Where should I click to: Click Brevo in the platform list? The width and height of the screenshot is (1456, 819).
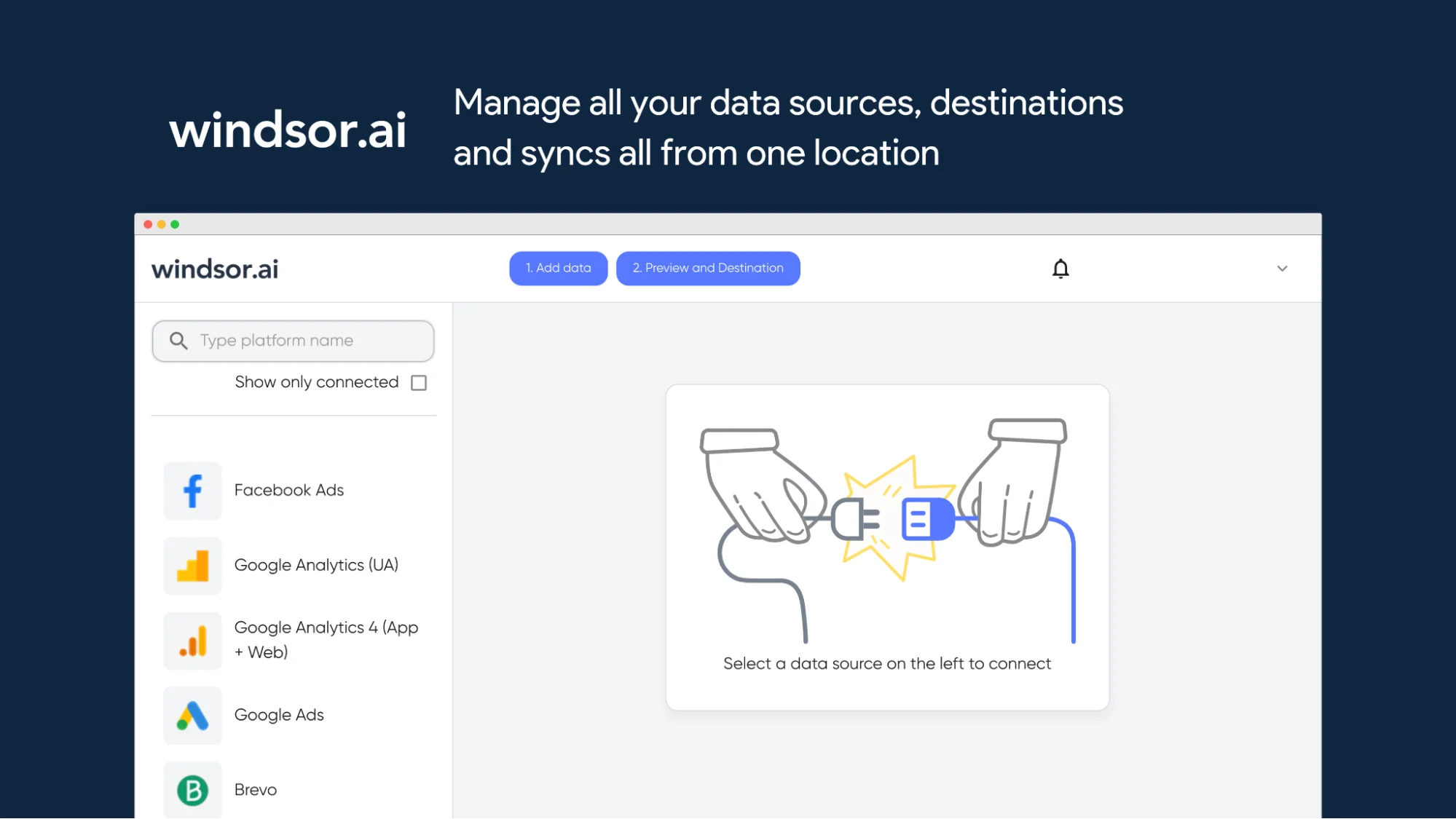tap(254, 789)
